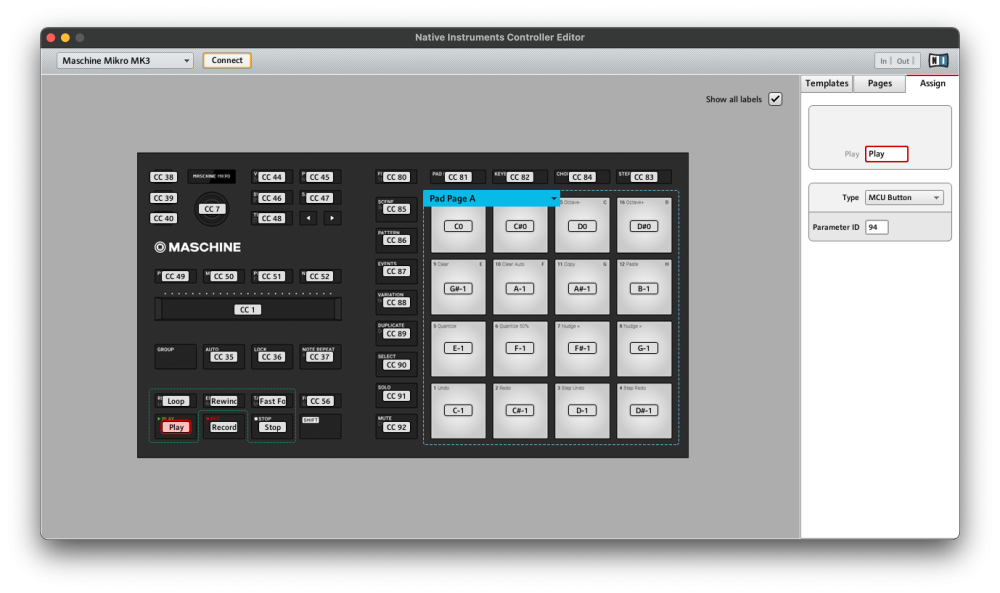Select pad G#-1
The image size is (1000, 593).
pyautogui.click(x=458, y=288)
